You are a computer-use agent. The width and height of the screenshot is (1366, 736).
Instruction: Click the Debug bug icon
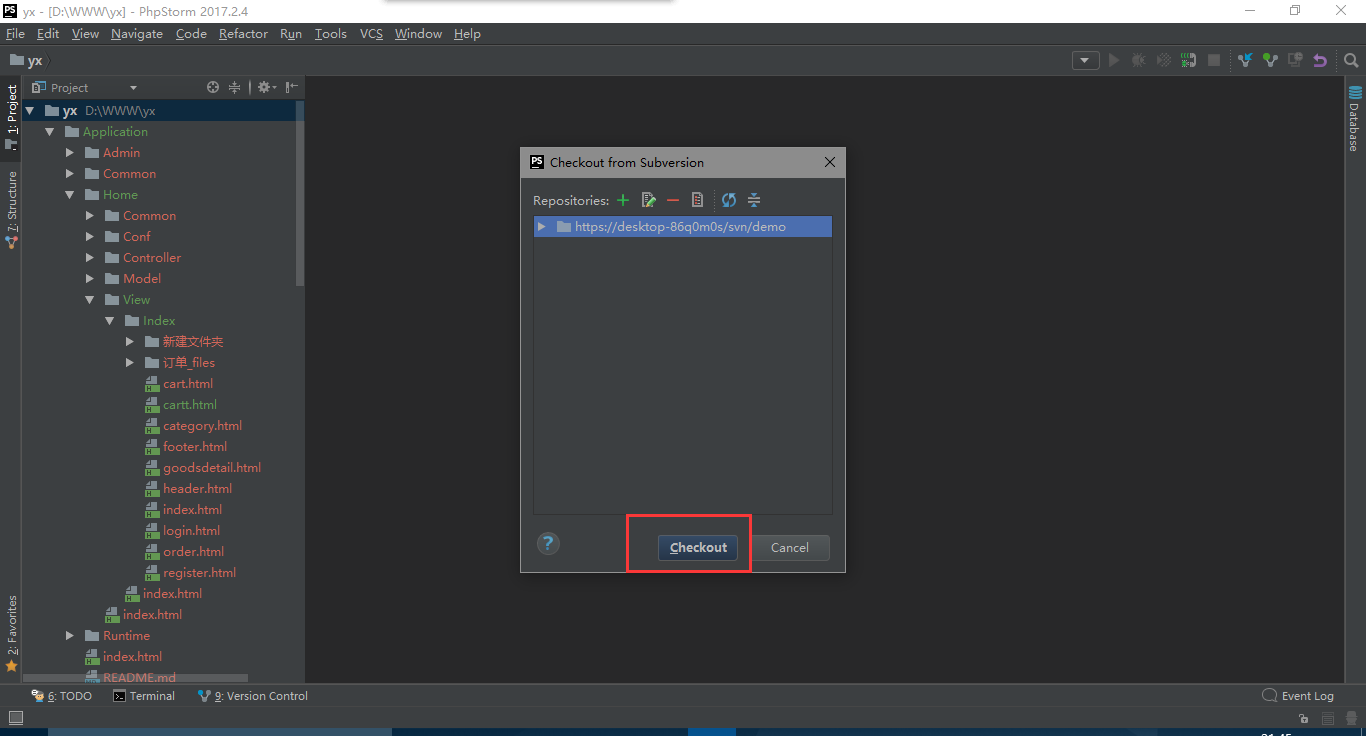coord(1139,60)
